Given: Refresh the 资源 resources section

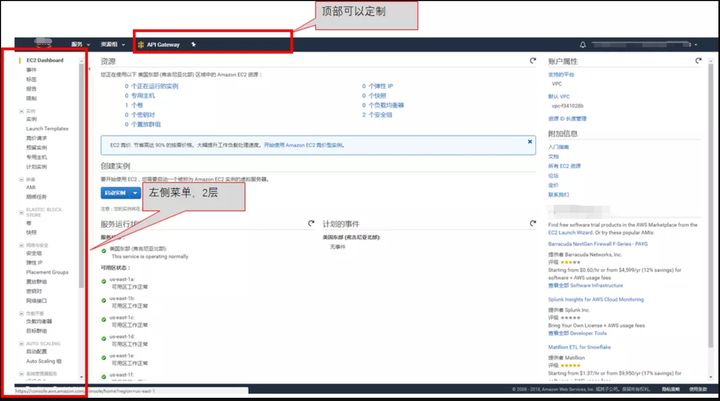Looking at the screenshot, I should [533, 61].
